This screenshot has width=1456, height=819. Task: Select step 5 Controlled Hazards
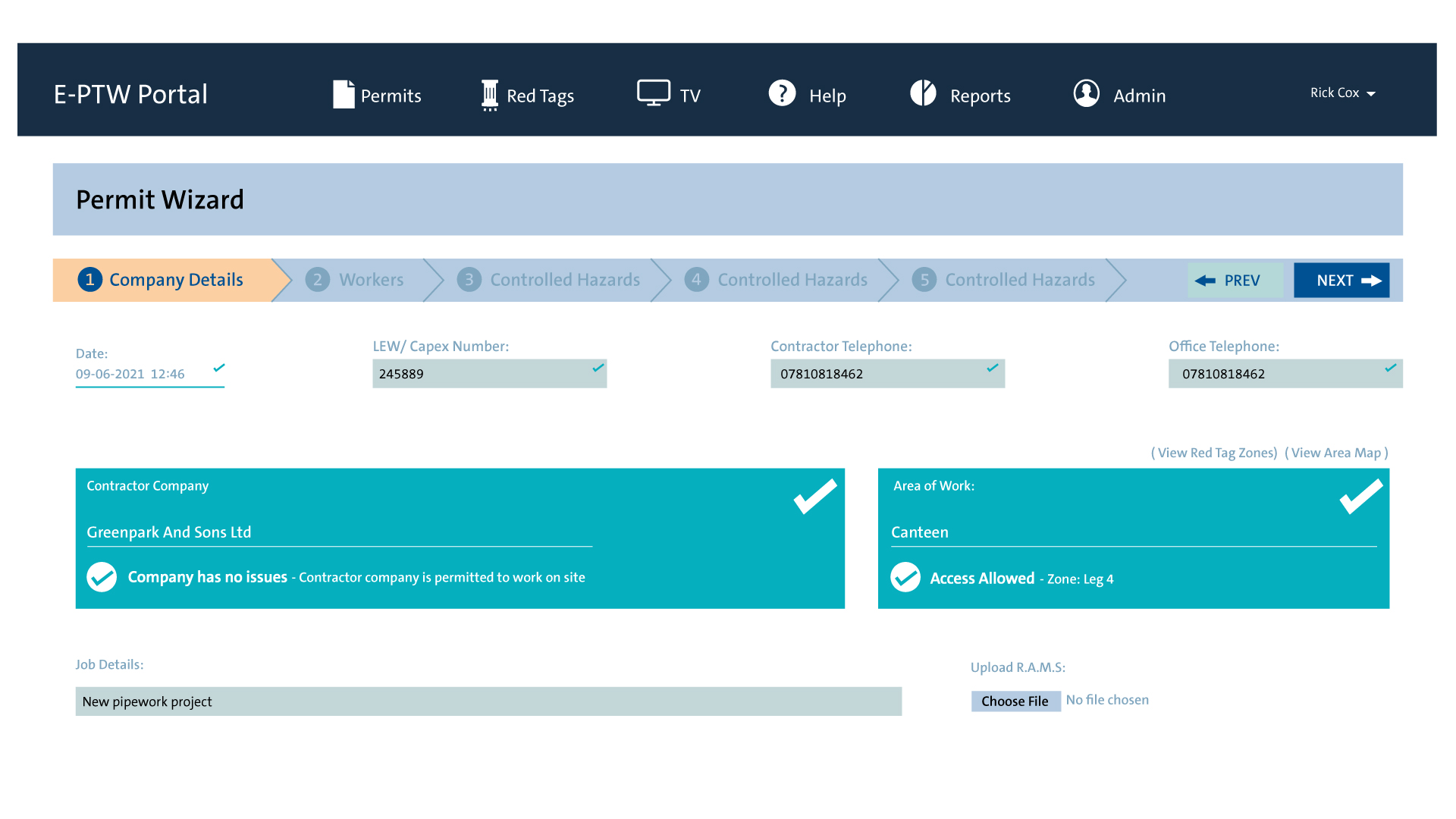[x=1004, y=280]
